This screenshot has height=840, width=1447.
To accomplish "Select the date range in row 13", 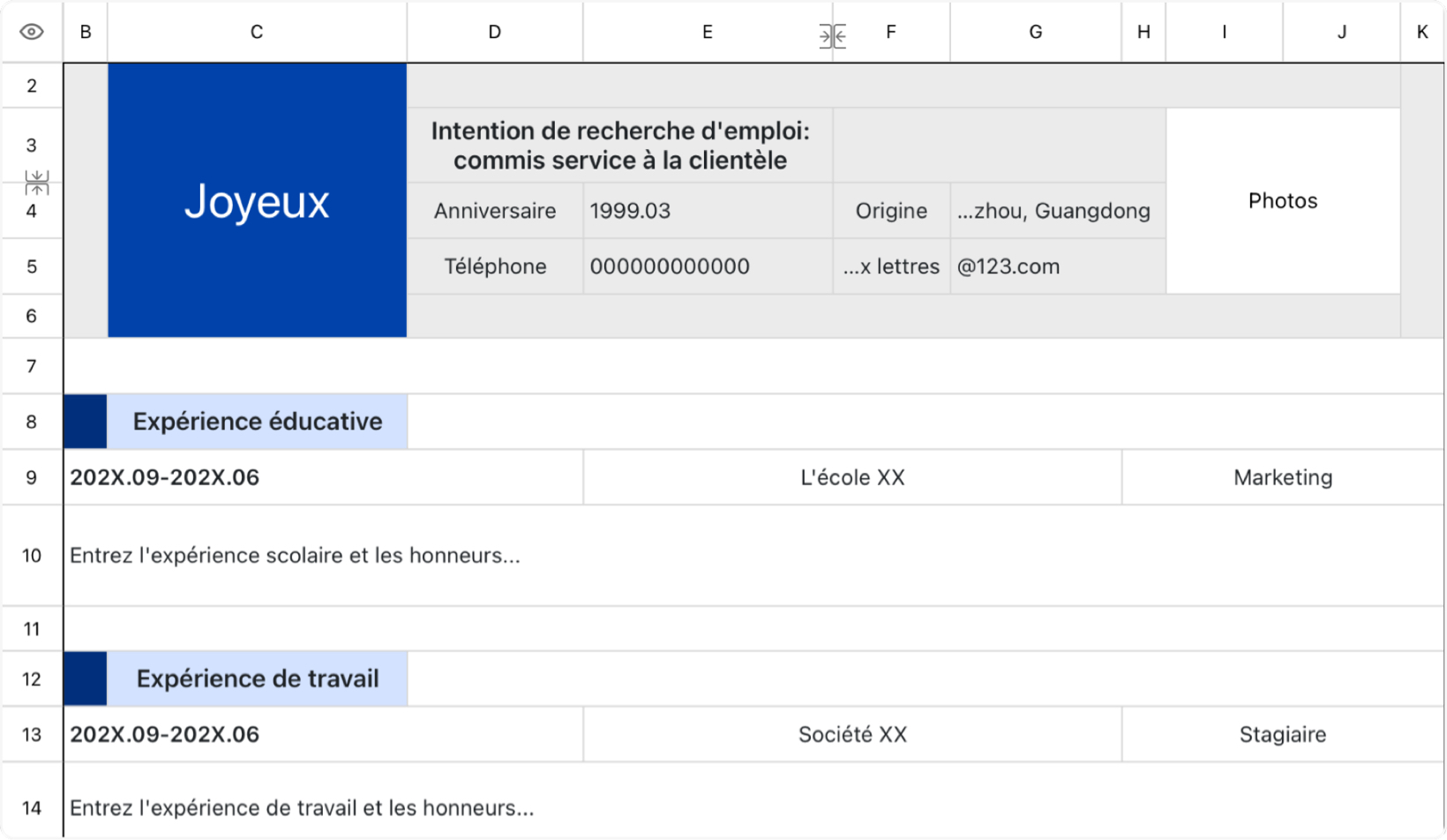I will 323,734.
